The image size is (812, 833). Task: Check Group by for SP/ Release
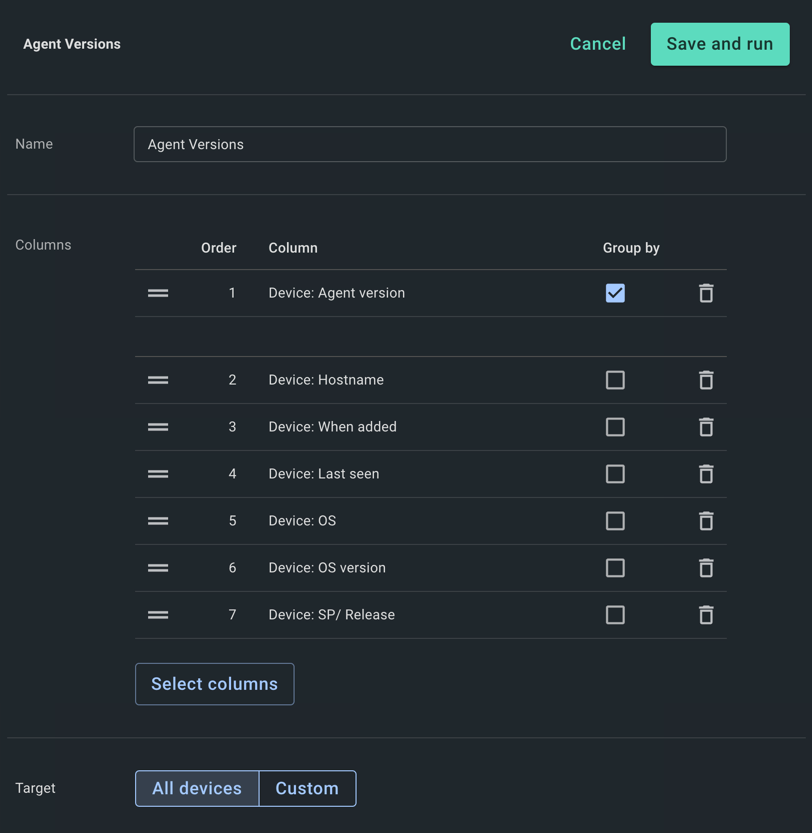615,615
